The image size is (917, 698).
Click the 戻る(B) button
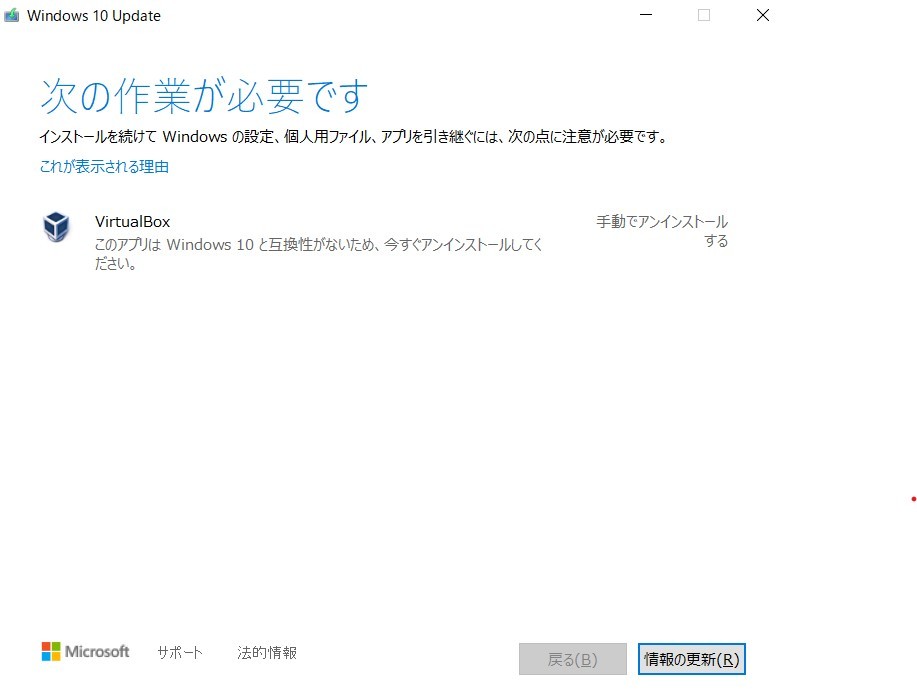573,659
